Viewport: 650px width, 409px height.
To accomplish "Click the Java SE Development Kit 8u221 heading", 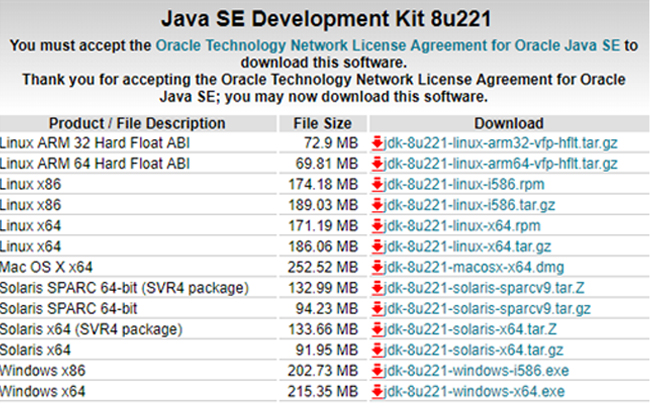I will 326,19.
